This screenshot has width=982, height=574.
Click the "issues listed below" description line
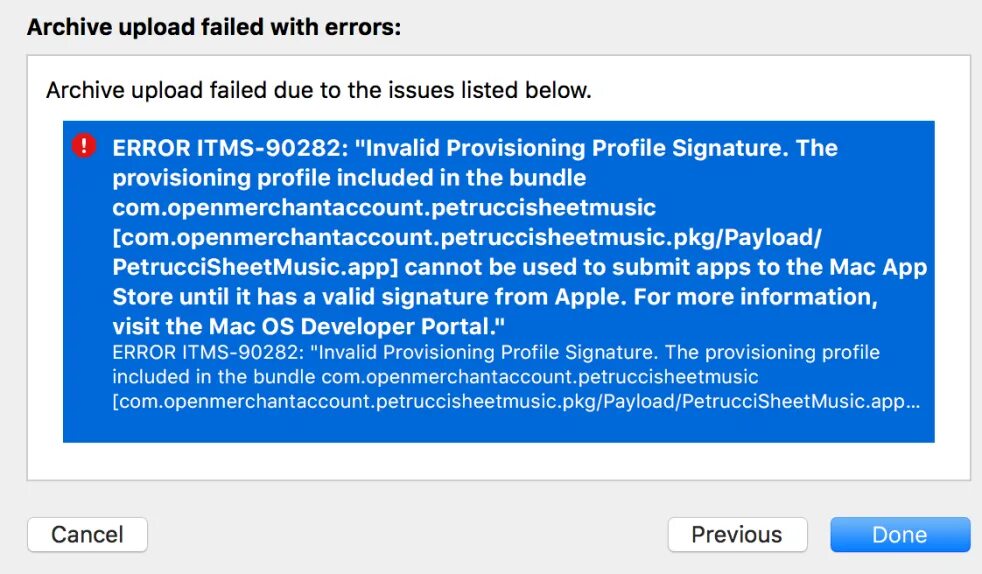[319, 91]
